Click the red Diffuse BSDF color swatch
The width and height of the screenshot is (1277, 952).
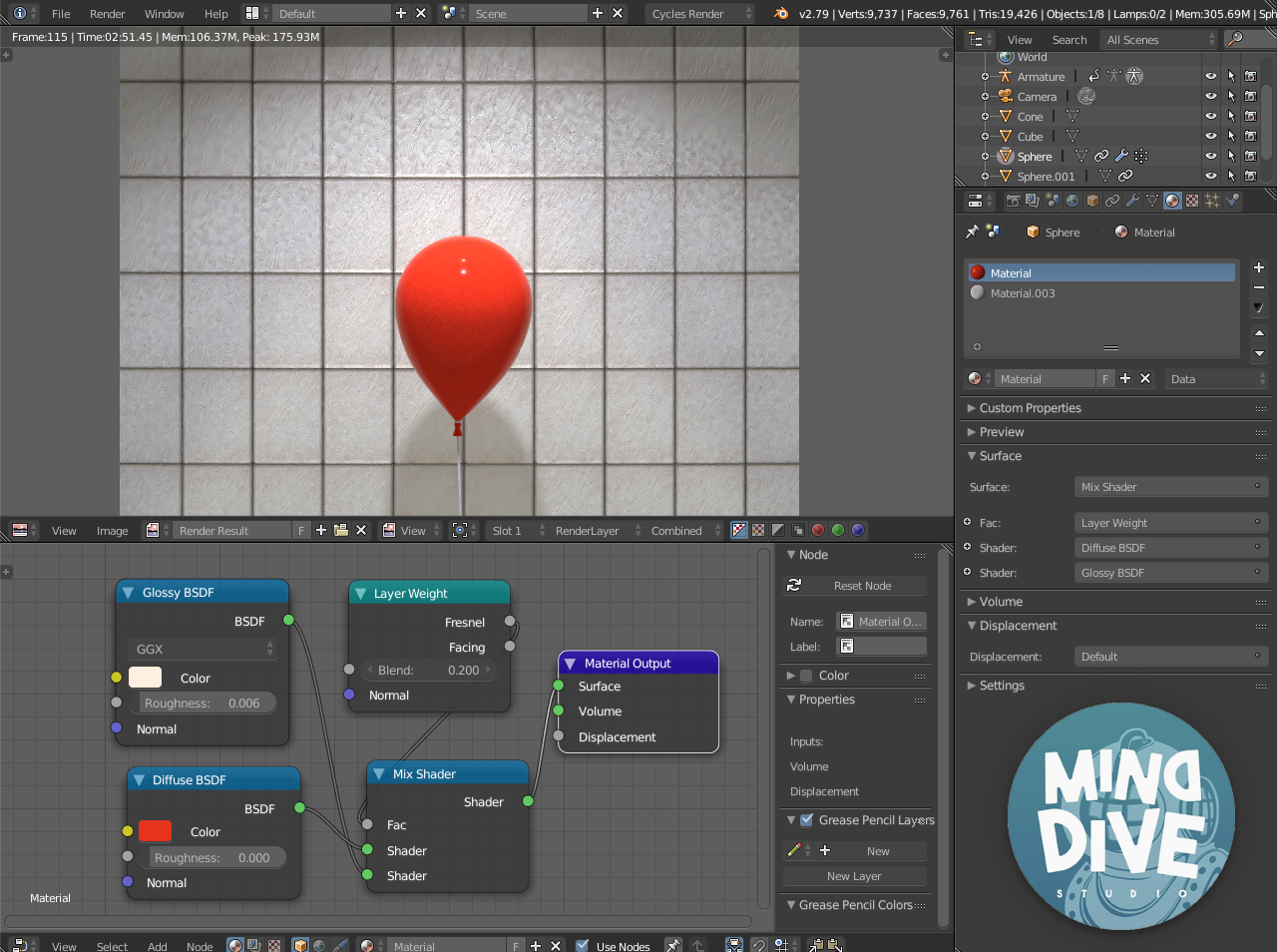(155, 831)
